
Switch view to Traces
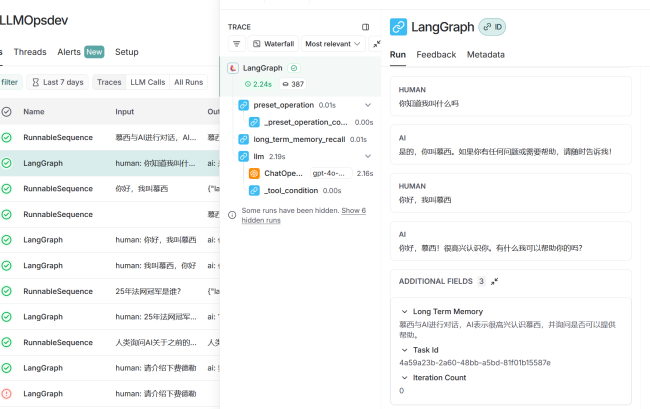point(109,82)
